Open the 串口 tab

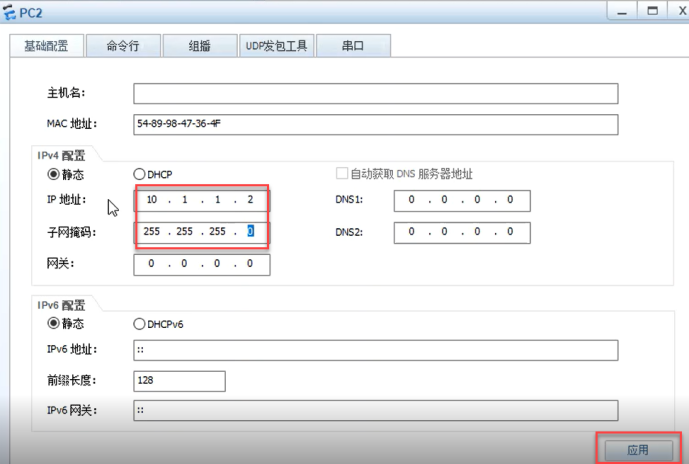353,46
